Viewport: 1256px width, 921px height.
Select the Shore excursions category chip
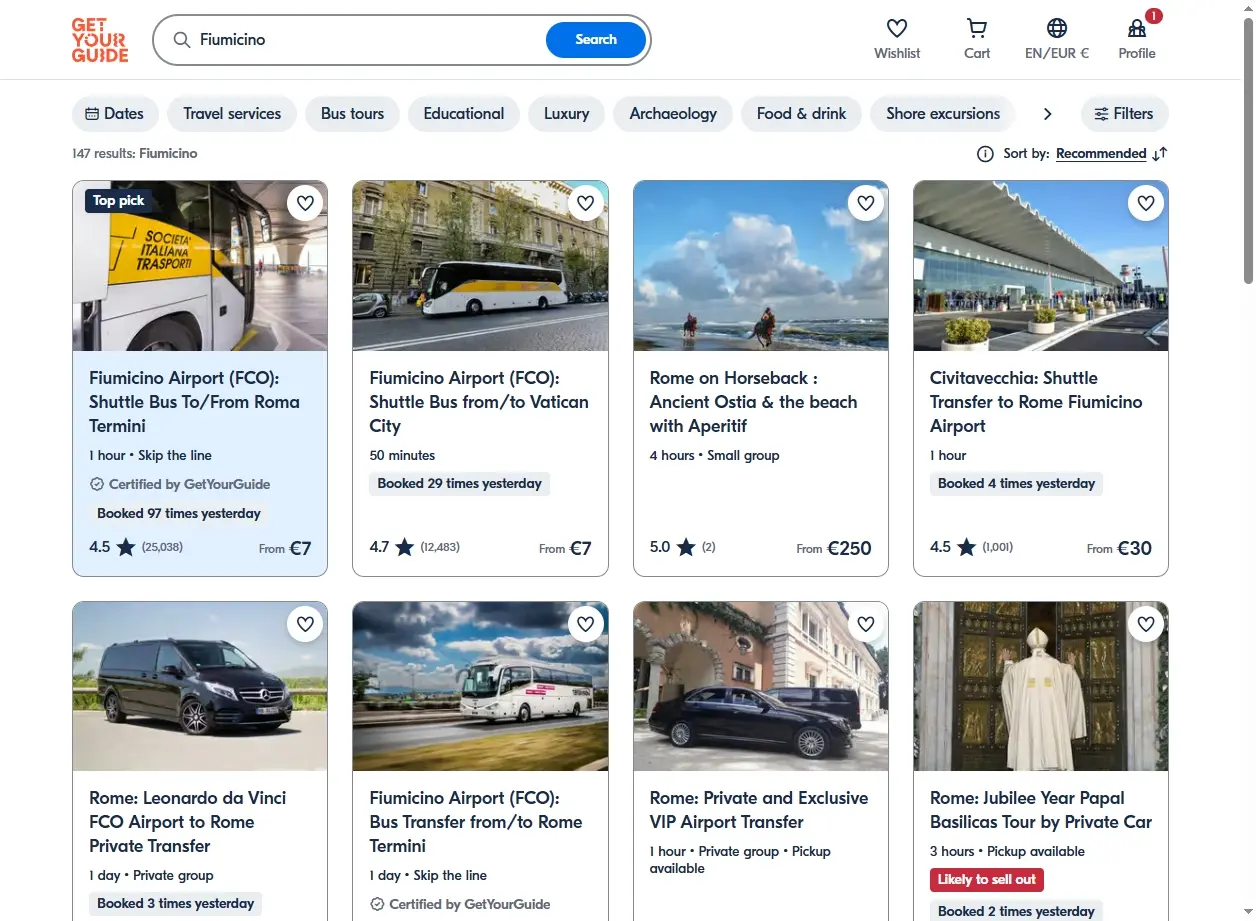(943, 114)
